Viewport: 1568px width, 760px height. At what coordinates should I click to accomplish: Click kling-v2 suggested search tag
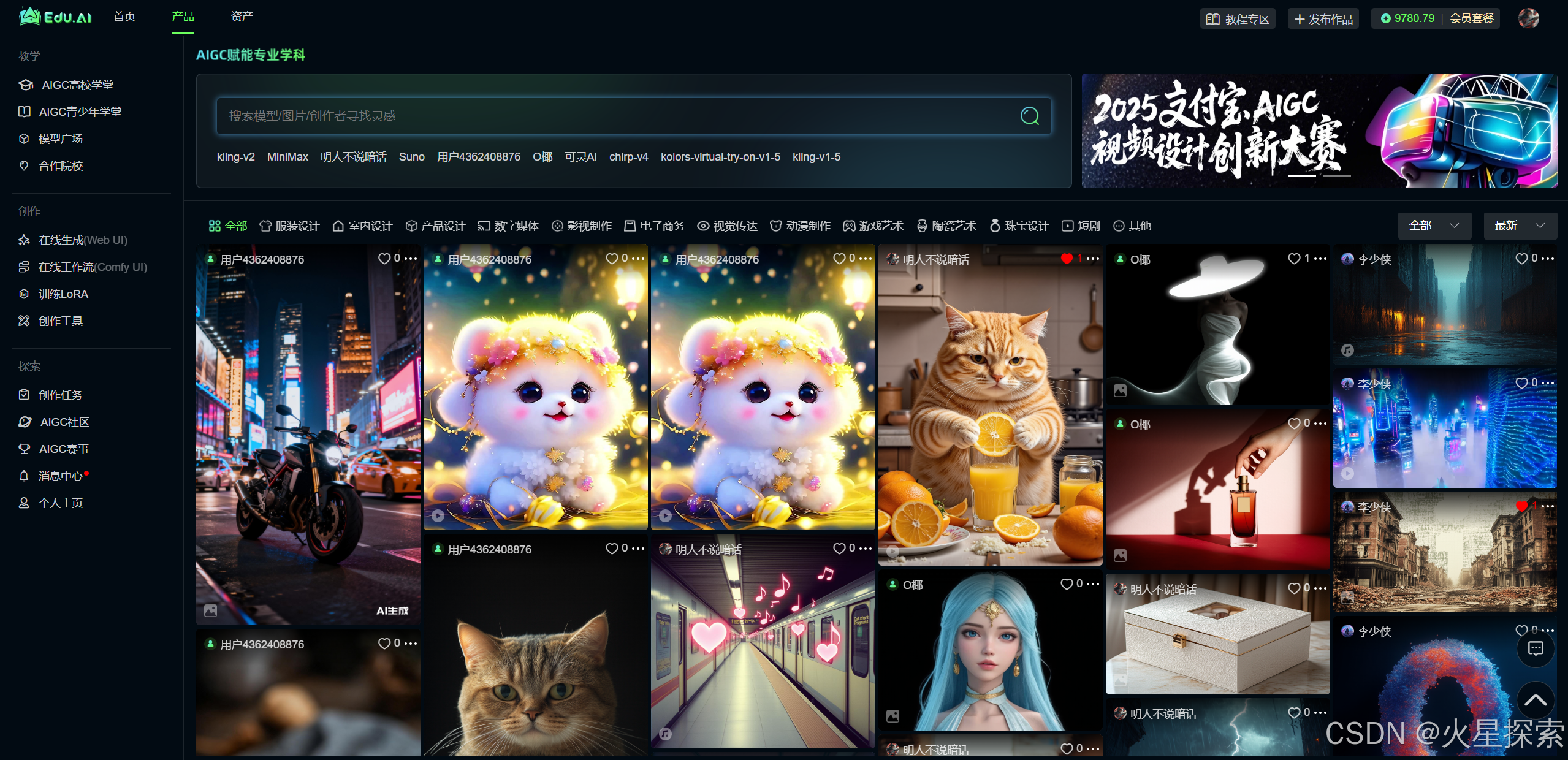235,157
